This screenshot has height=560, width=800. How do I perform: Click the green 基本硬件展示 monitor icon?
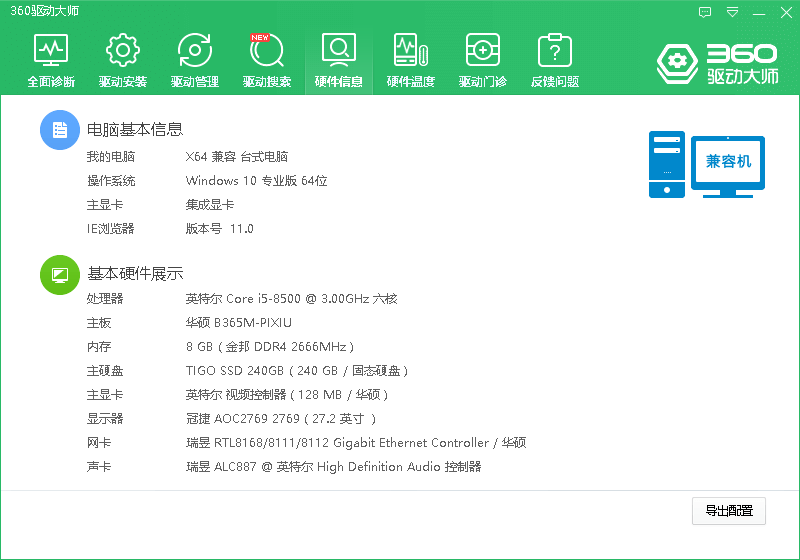(x=60, y=275)
